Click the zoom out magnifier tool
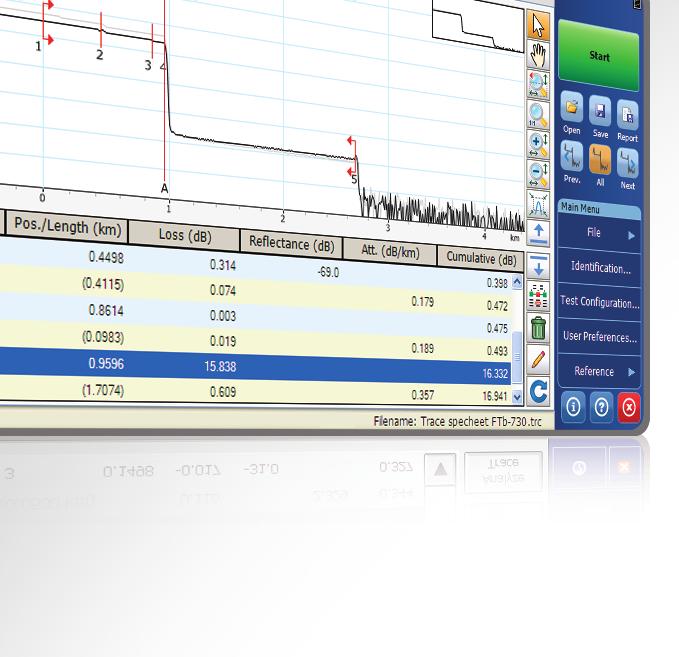This screenshot has width=679, height=657. pyautogui.click(x=538, y=175)
